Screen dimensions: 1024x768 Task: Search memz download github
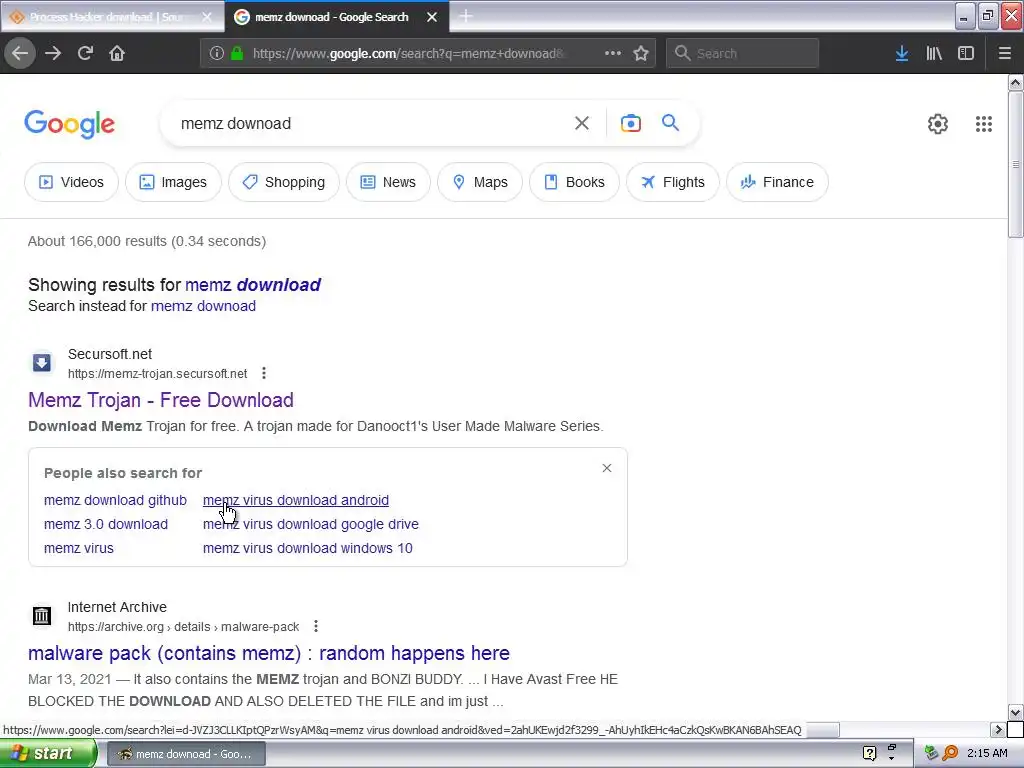pos(115,500)
